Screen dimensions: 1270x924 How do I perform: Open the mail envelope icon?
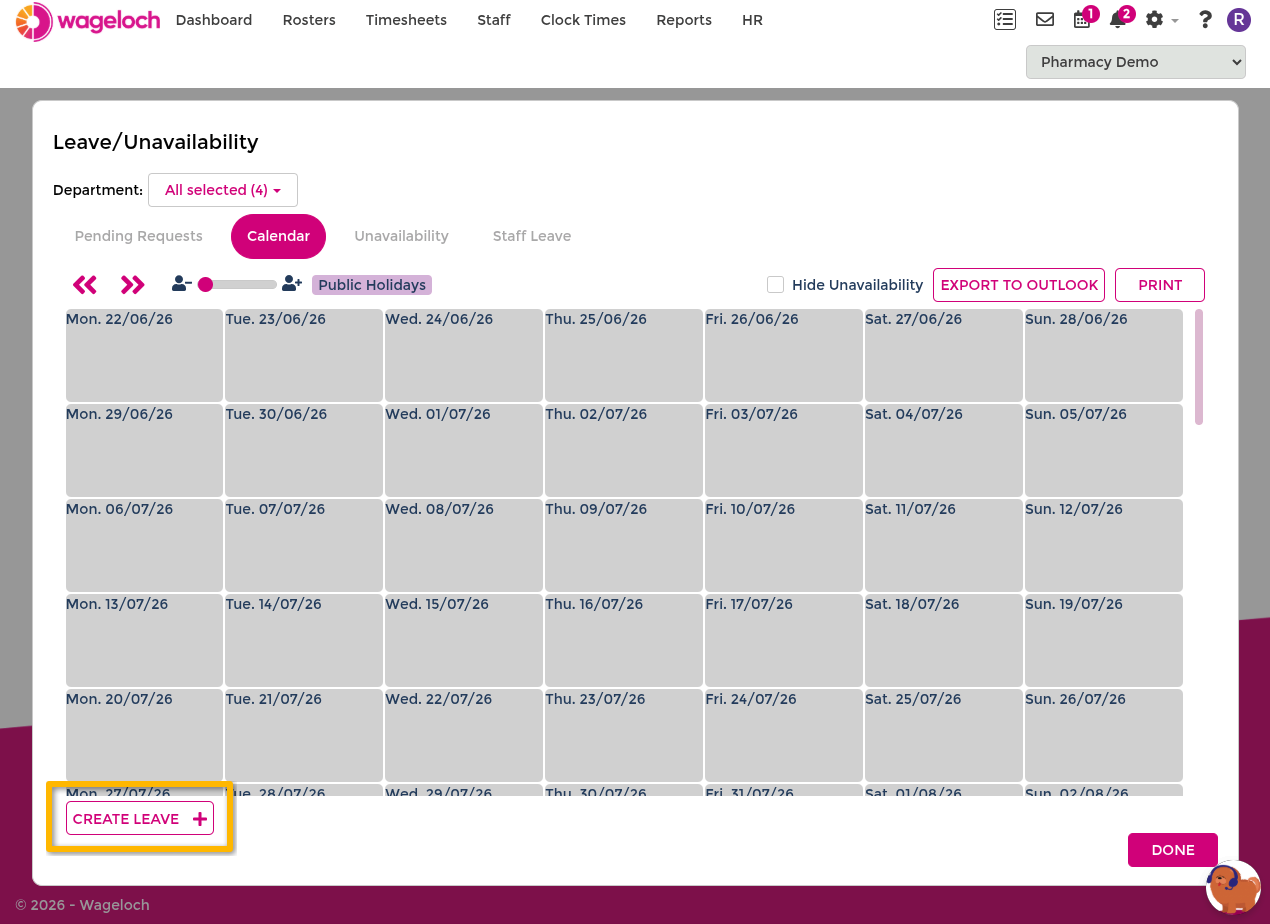(1045, 19)
